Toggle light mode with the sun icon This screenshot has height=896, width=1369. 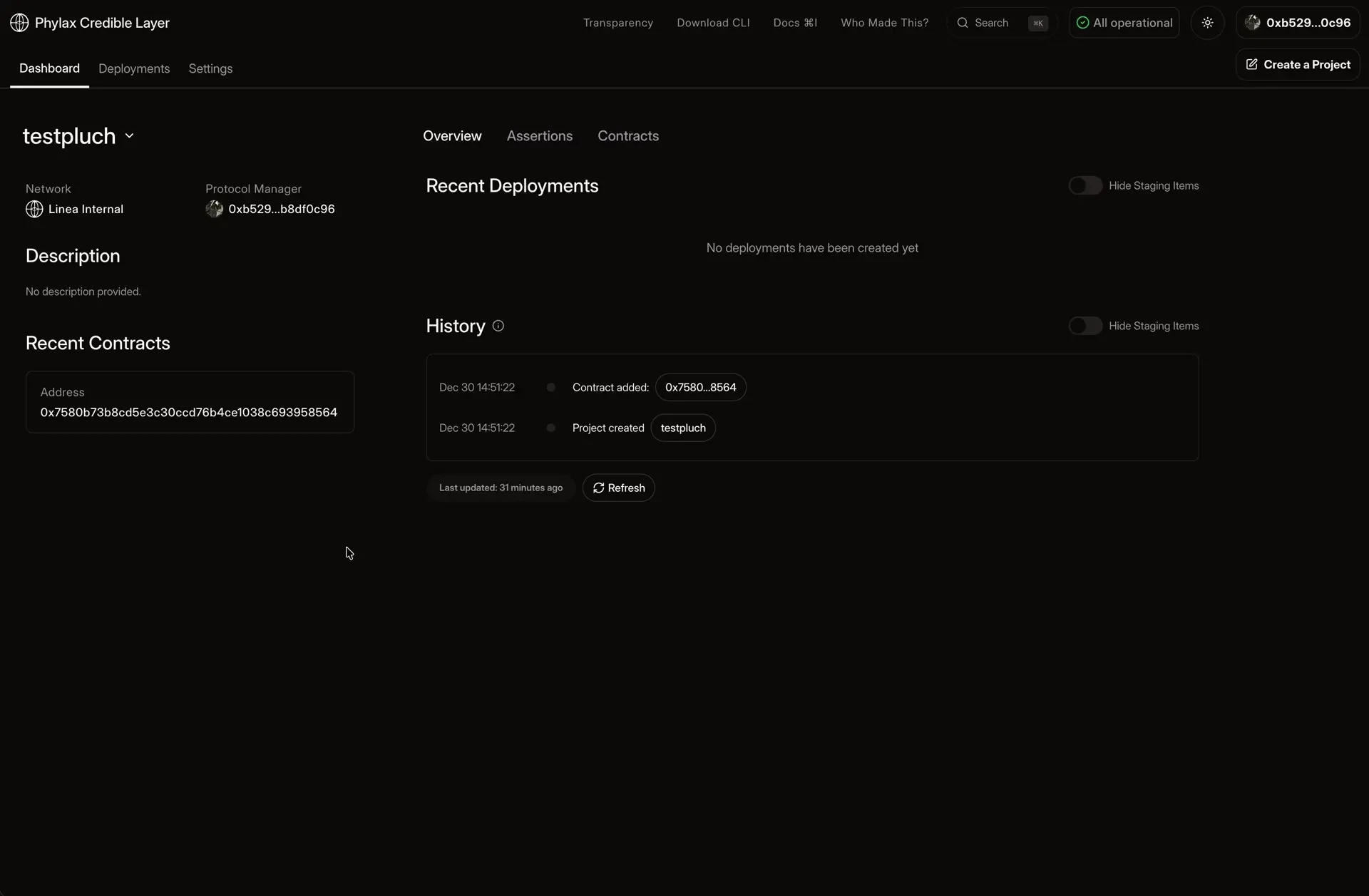point(1208,22)
